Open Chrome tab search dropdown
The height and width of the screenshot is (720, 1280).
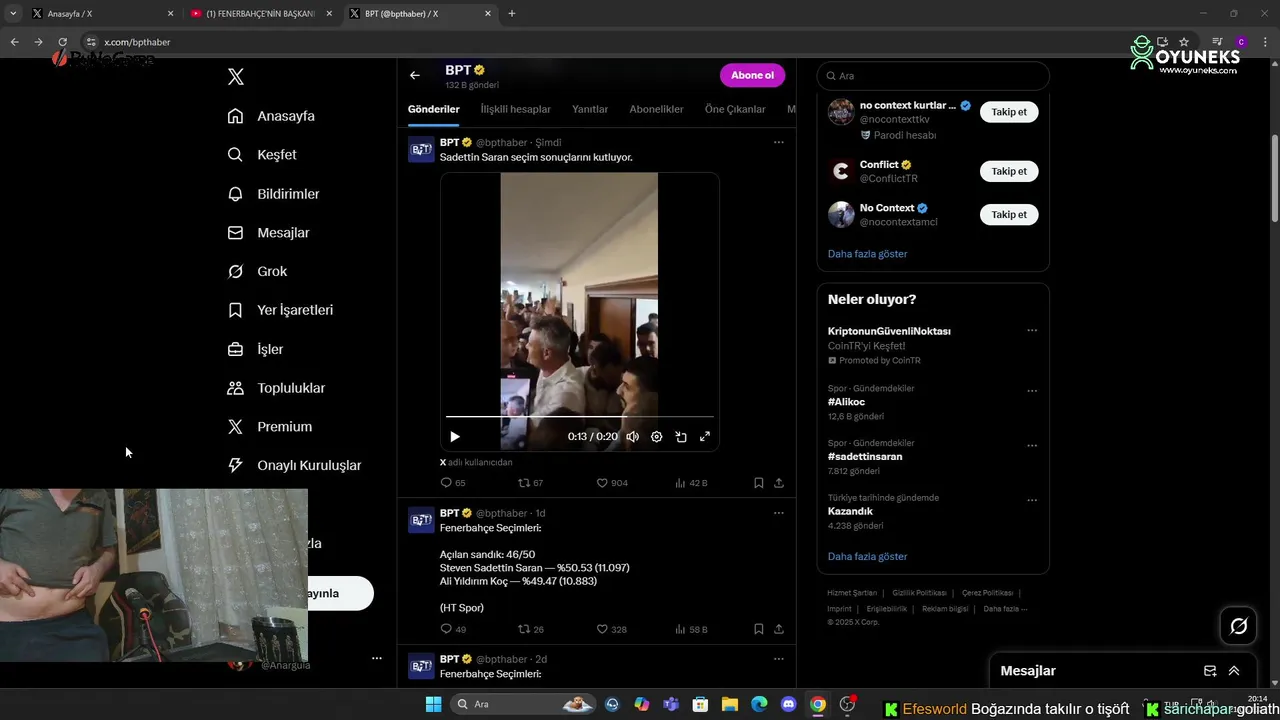coord(13,14)
